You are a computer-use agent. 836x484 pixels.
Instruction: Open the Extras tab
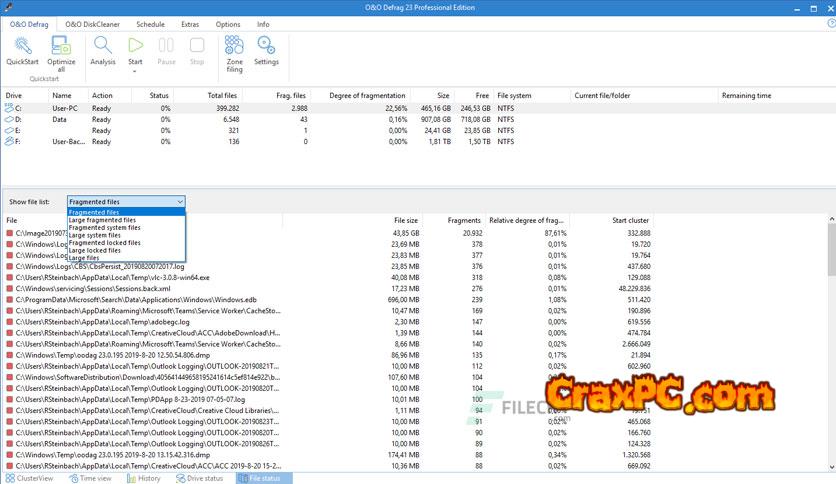(190, 23)
